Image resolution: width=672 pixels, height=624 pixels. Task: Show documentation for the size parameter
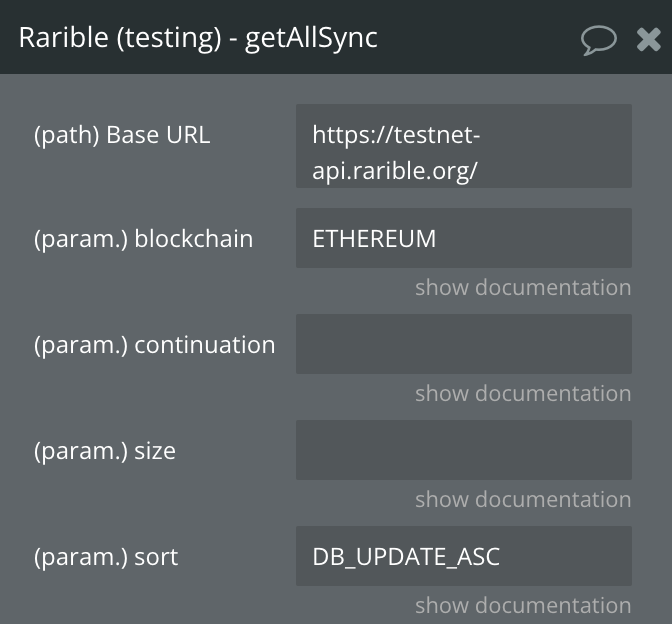523,499
